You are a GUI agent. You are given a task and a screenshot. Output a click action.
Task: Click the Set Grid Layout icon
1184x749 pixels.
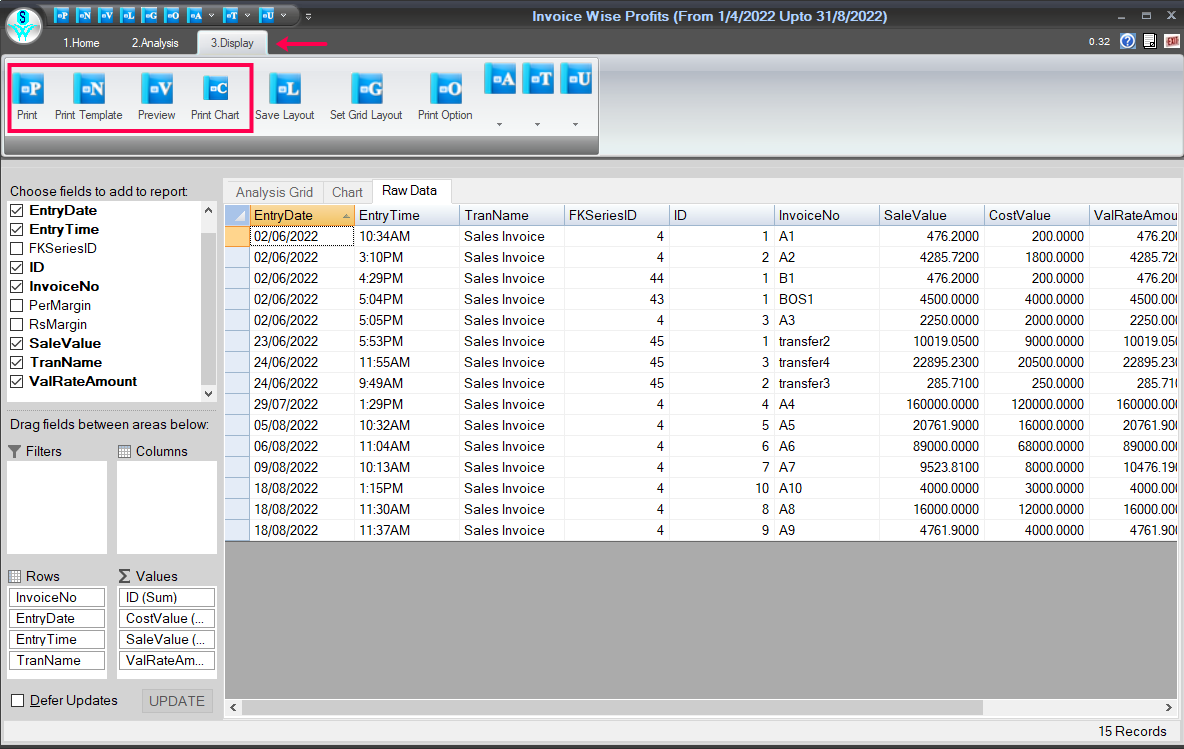pos(366,88)
